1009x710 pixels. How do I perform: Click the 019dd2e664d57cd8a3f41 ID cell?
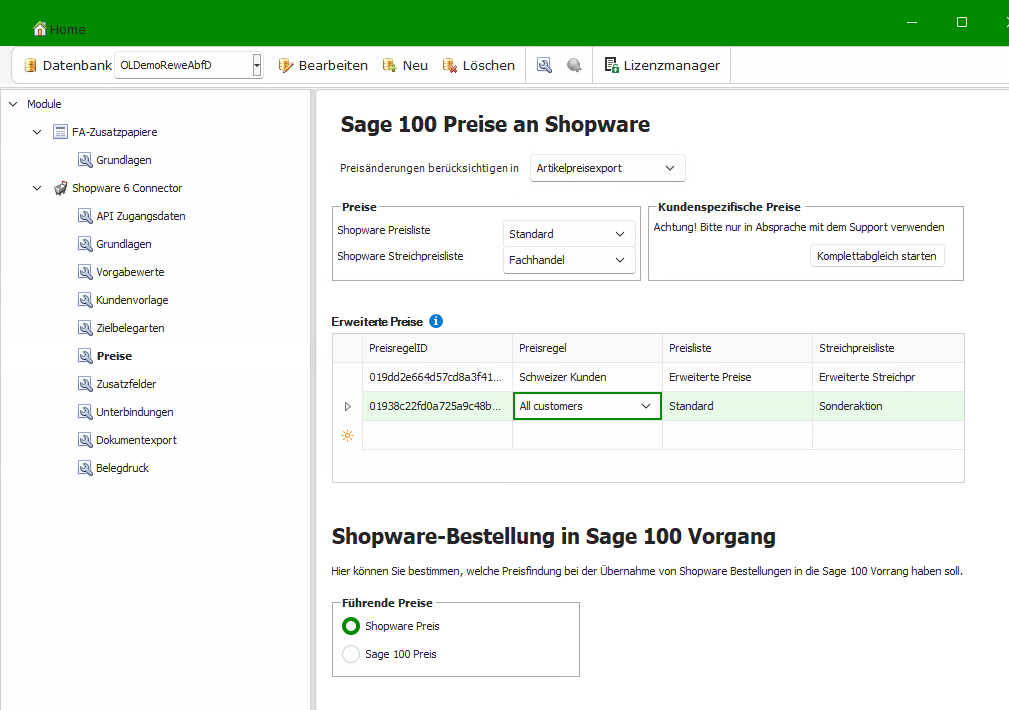coord(437,377)
